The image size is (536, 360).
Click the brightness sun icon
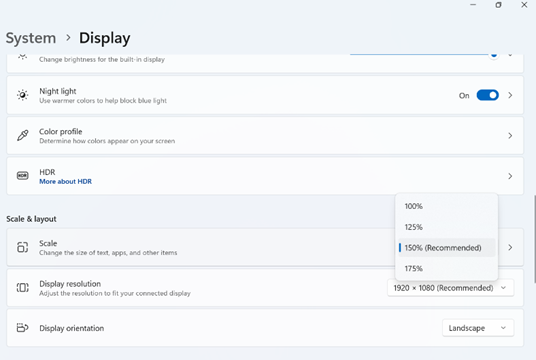(x=23, y=56)
